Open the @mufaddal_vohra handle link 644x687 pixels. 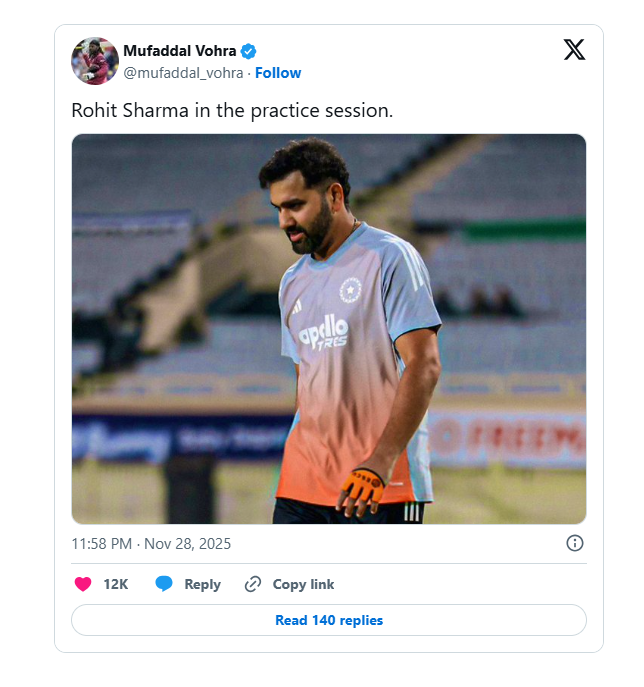pyautogui.click(x=184, y=73)
